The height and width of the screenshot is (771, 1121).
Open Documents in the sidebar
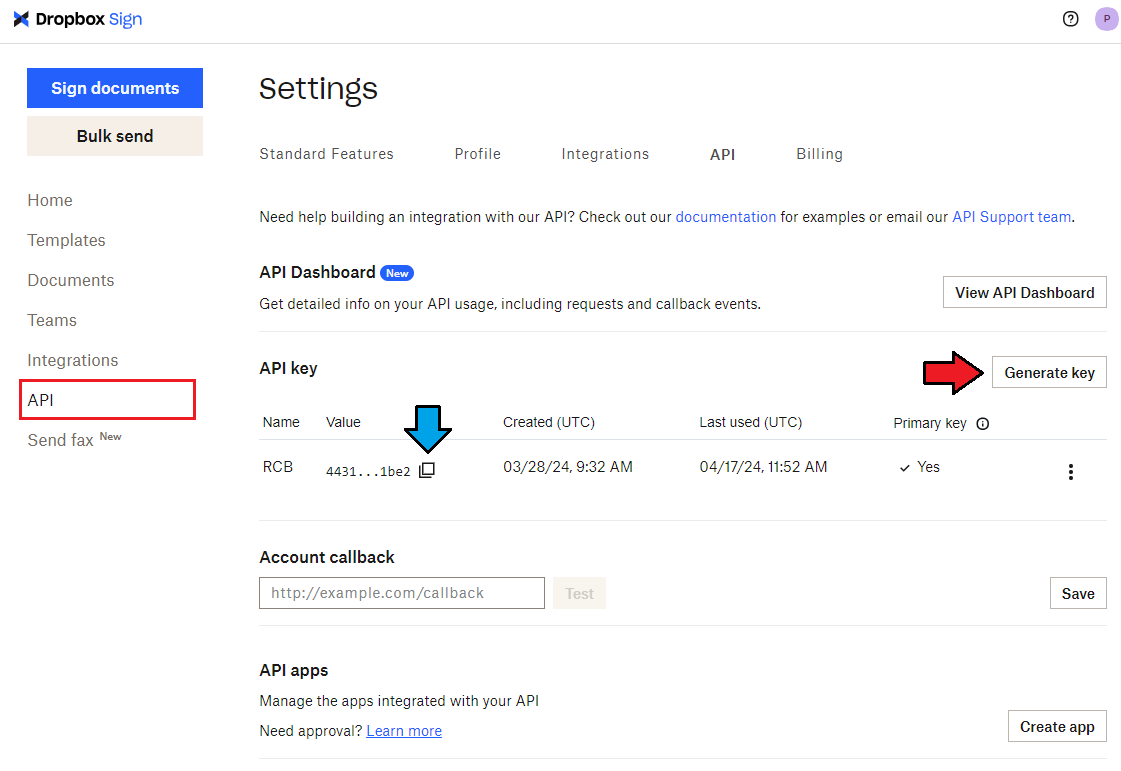point(71,280)
